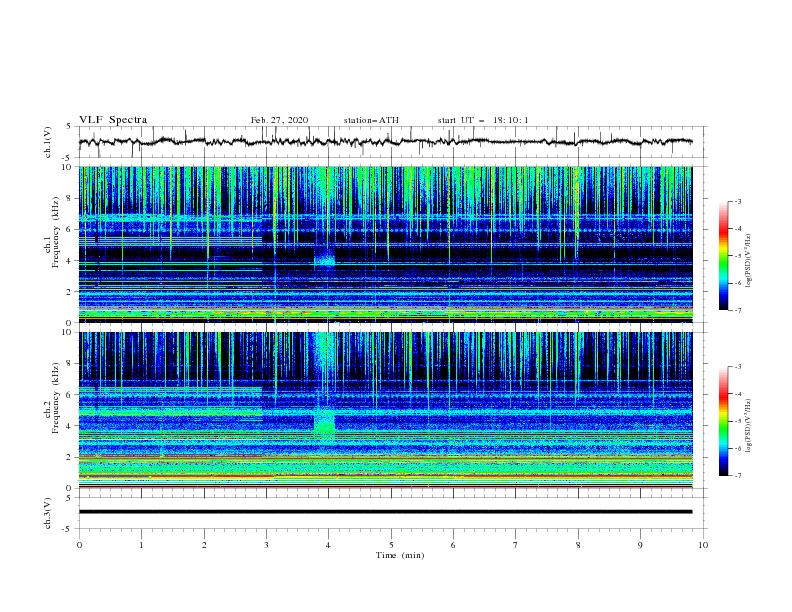Click the "ch.1(V)" waveform axis label

click(48, 142)
